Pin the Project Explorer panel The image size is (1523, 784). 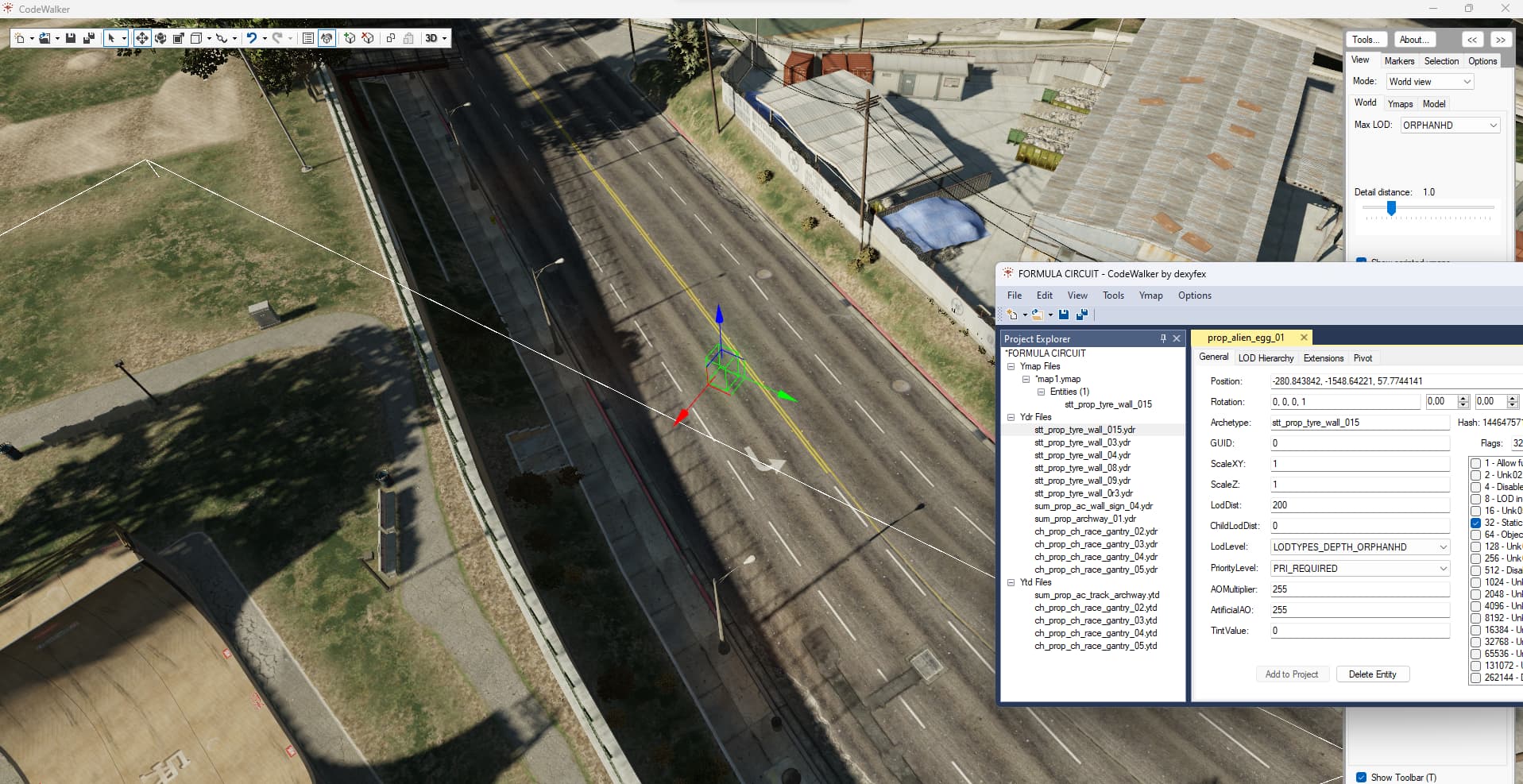[1163, 338]
